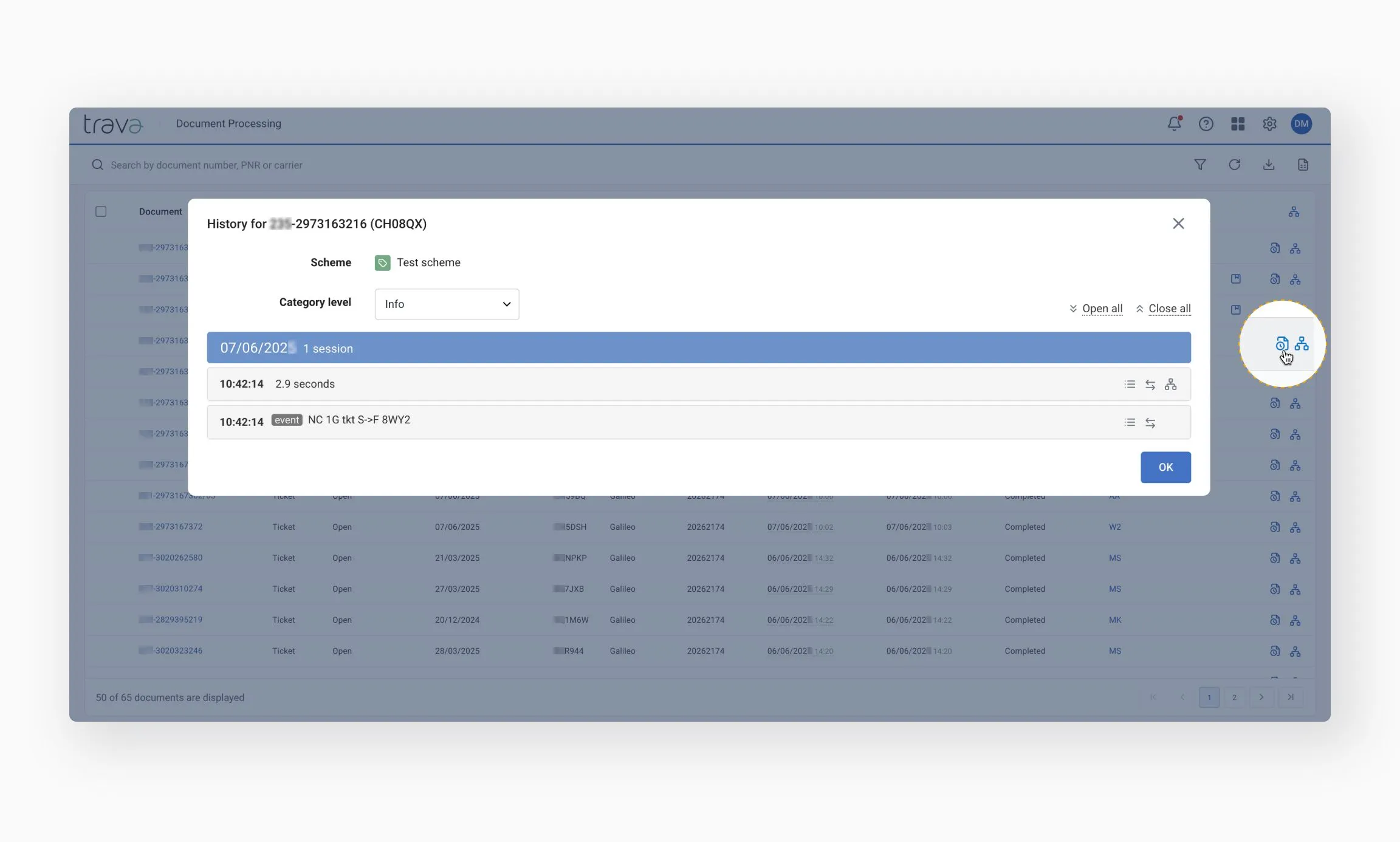This screenshot has width=1400, height=842.
Task: Click the notifications bell icon
Action: [x=1174, y=124]
